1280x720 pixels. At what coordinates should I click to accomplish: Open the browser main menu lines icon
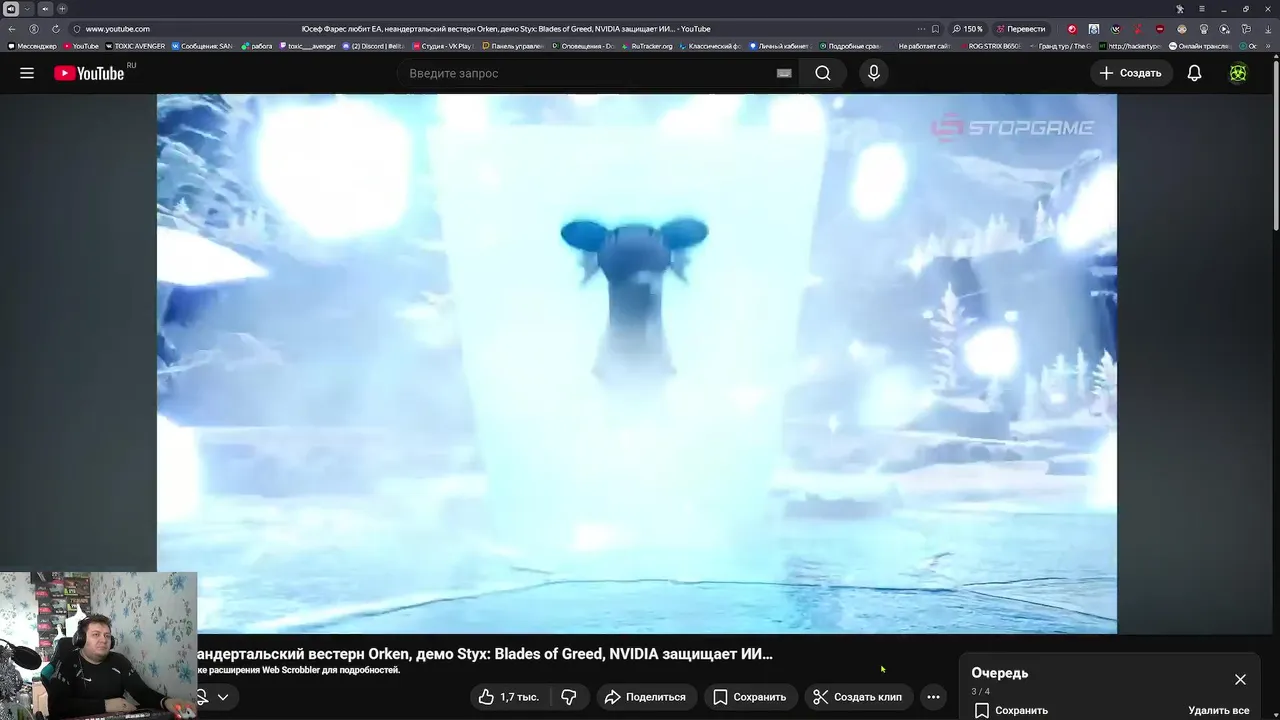pyautogui.click(x=1201, y=9)
